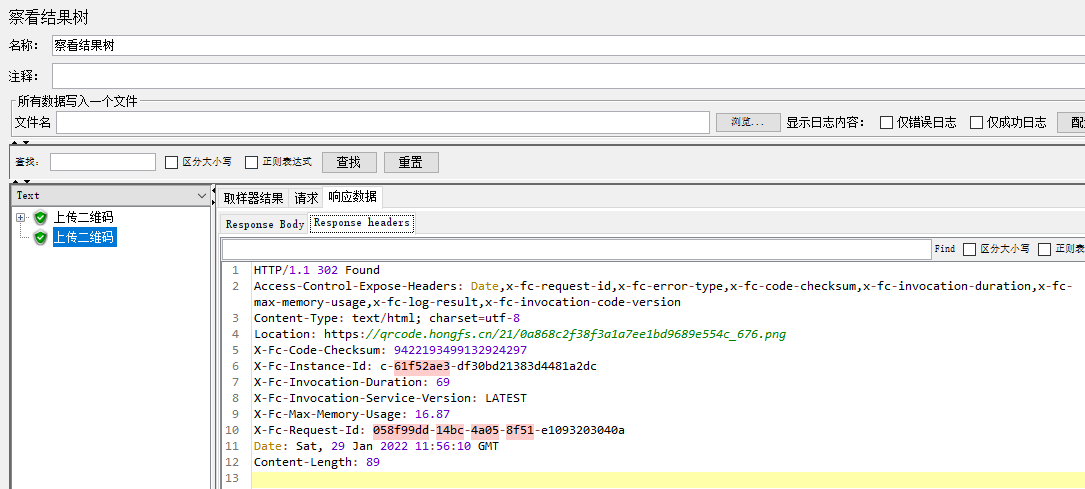Image resolution: width=1085 pixels, height=489 pixels.
Task: Click the Access-Control-Expose-Headers line
Action: [663, 294]
